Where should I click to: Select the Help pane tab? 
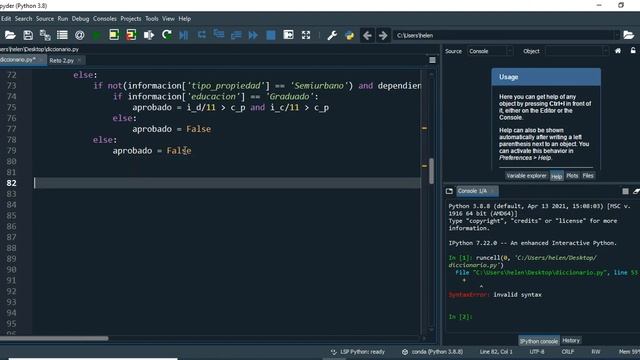[x=556, y=176]
